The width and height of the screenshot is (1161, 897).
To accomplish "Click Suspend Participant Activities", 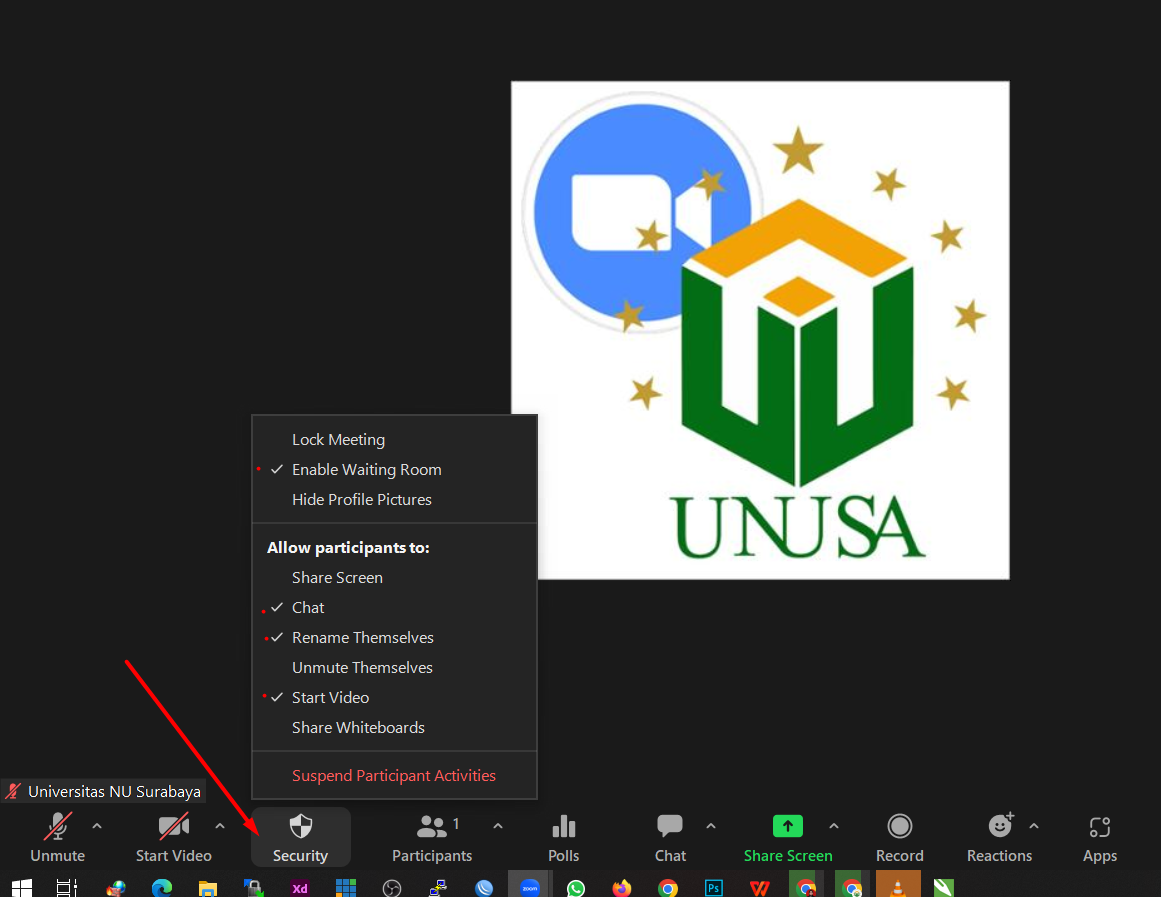I will (x=395, y=776).
